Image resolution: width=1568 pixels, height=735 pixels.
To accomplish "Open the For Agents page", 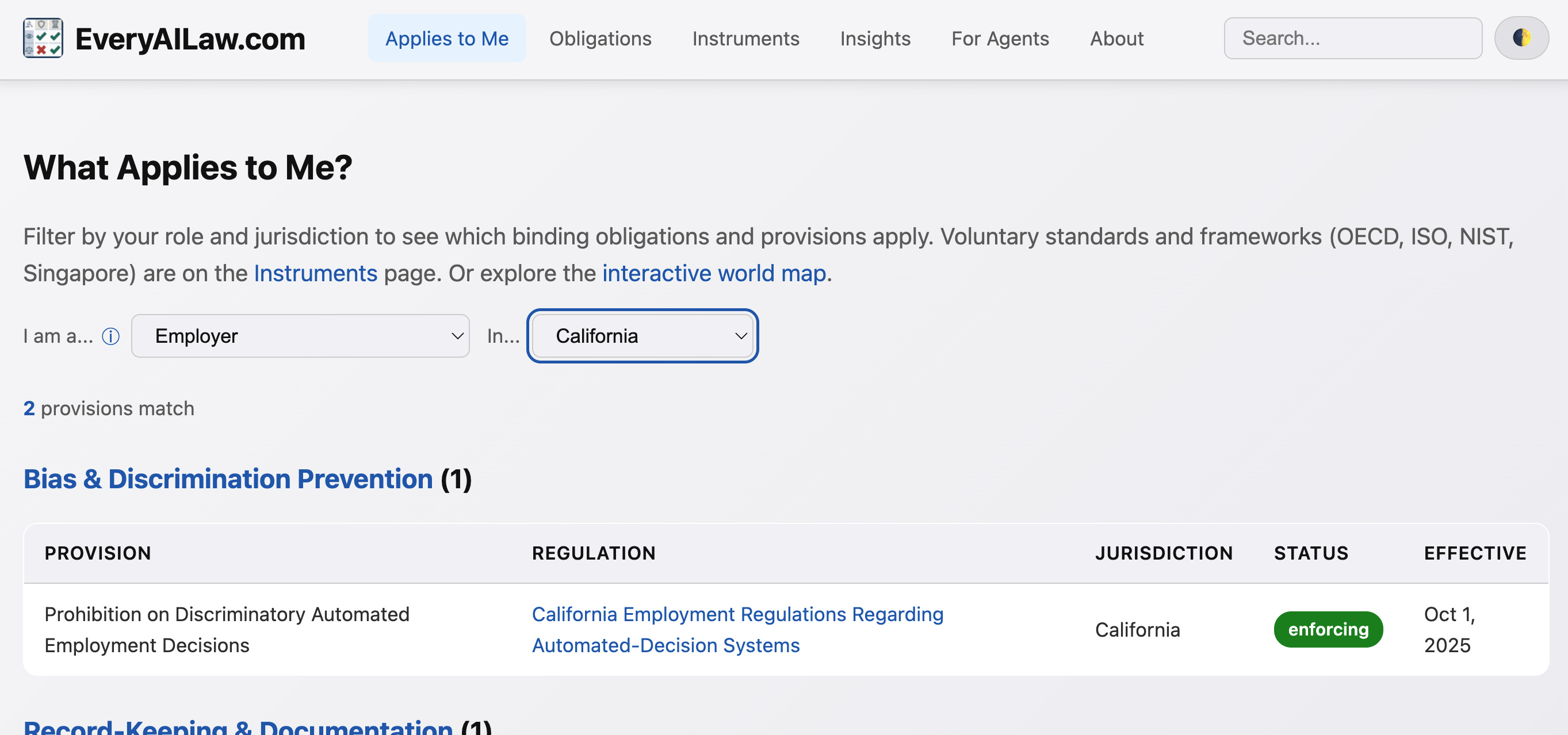I will coord(1000,39).
